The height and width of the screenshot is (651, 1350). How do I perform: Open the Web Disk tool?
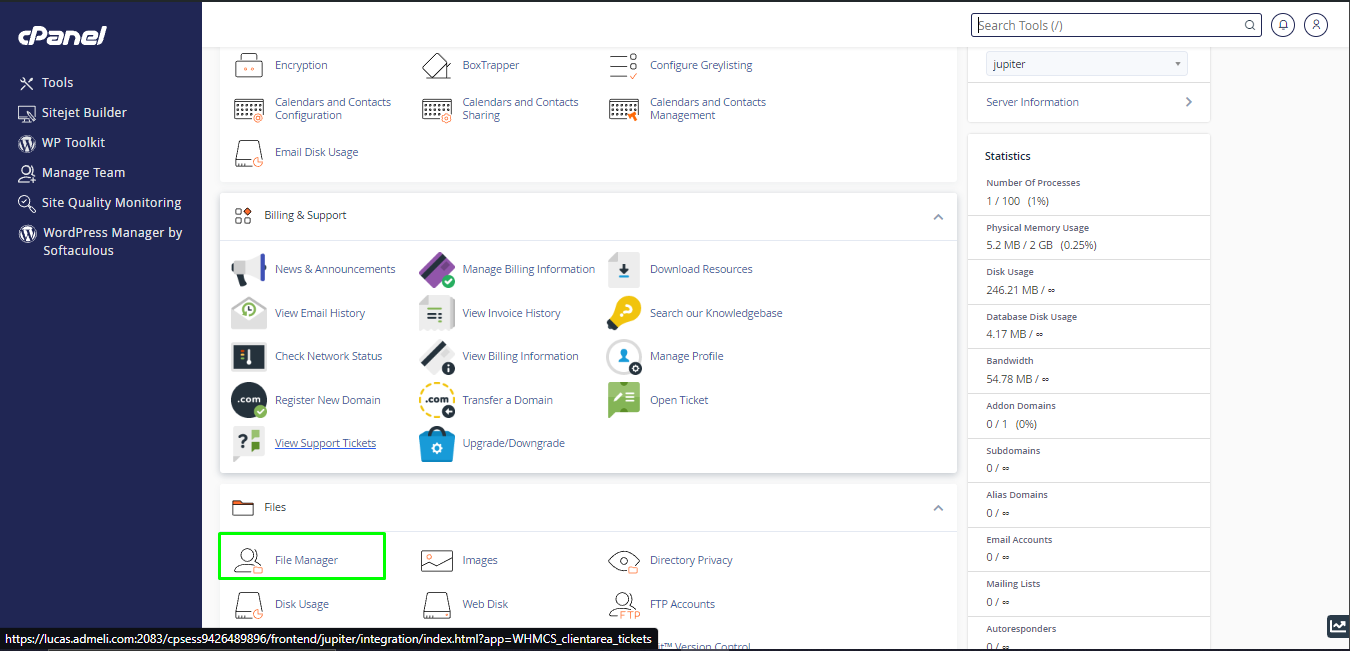[487, 604]
